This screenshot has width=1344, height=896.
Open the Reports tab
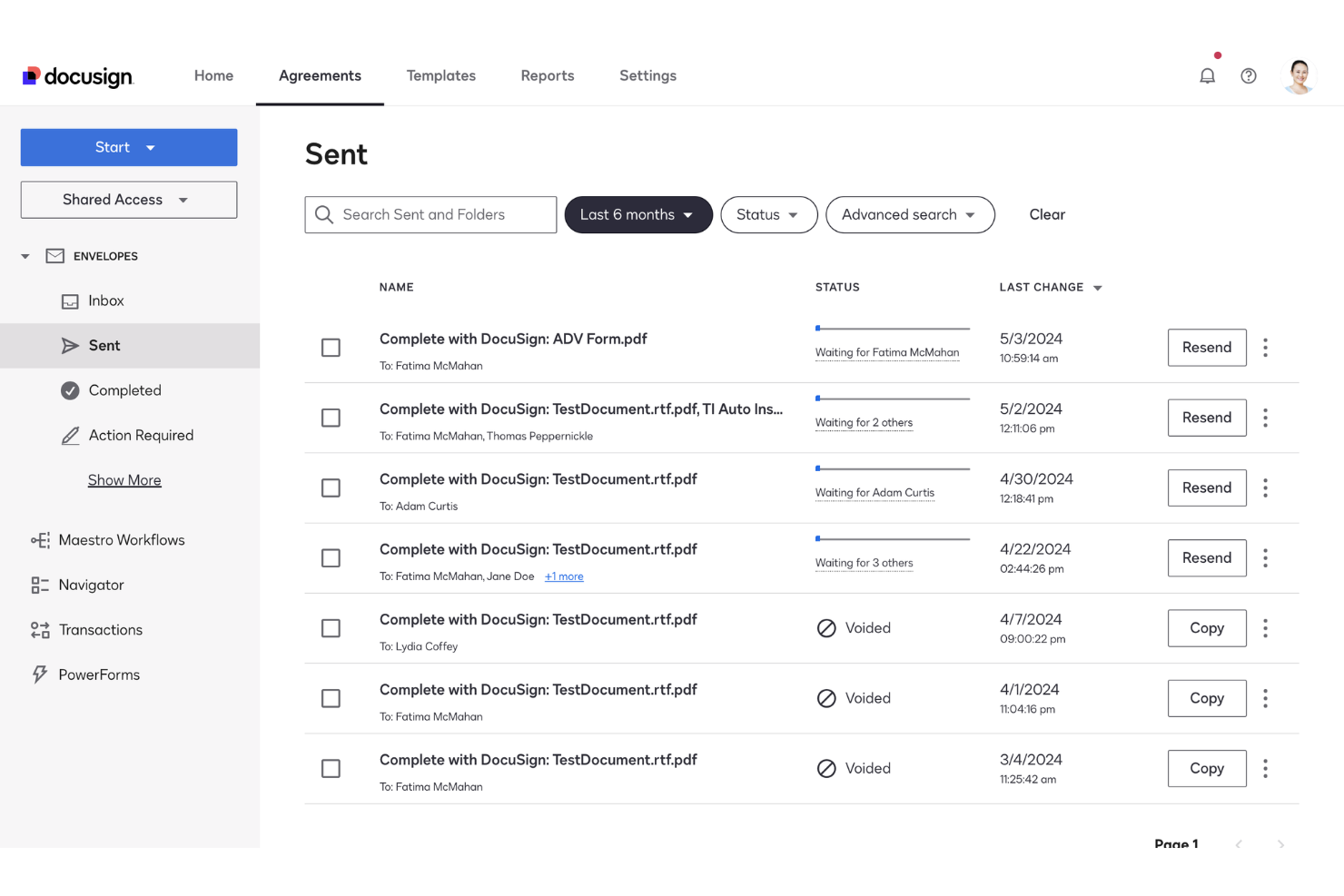548,76
